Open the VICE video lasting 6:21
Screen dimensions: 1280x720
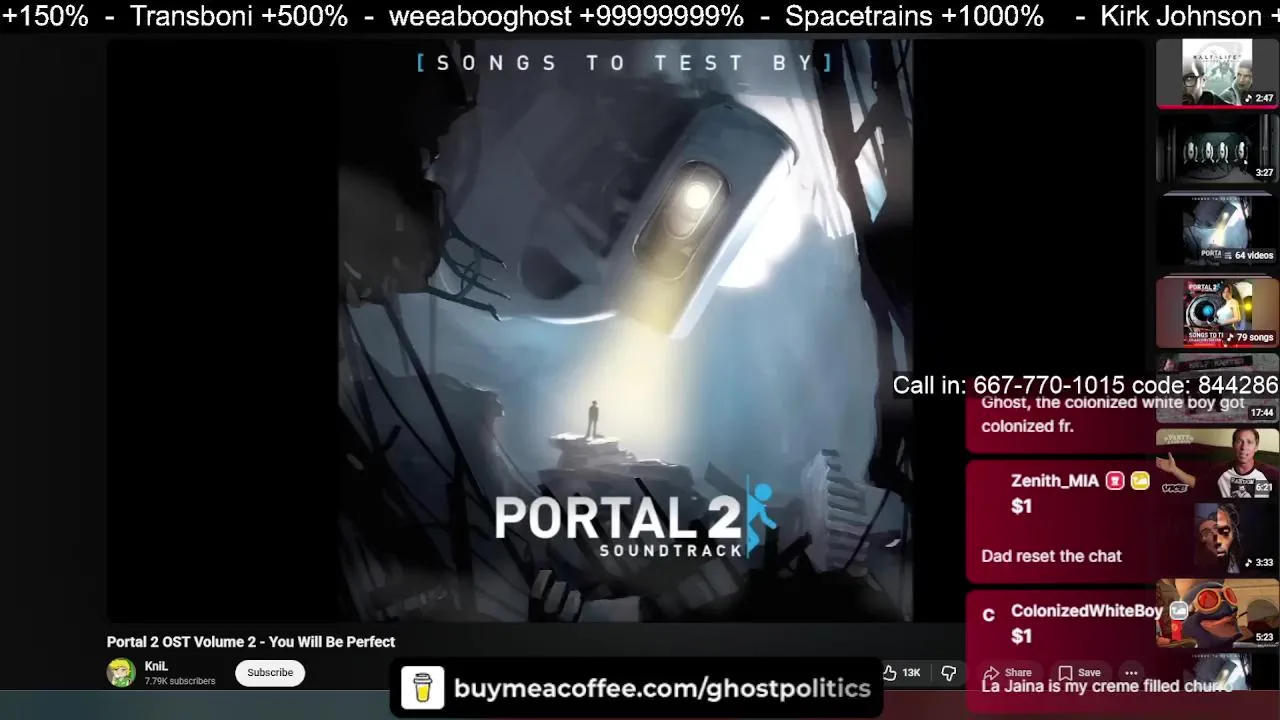click(1217, 463)
